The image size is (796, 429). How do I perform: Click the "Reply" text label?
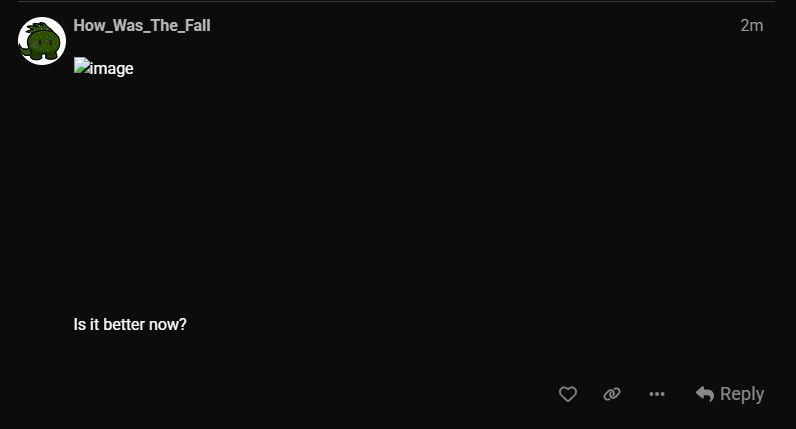[x=742, y=394]
